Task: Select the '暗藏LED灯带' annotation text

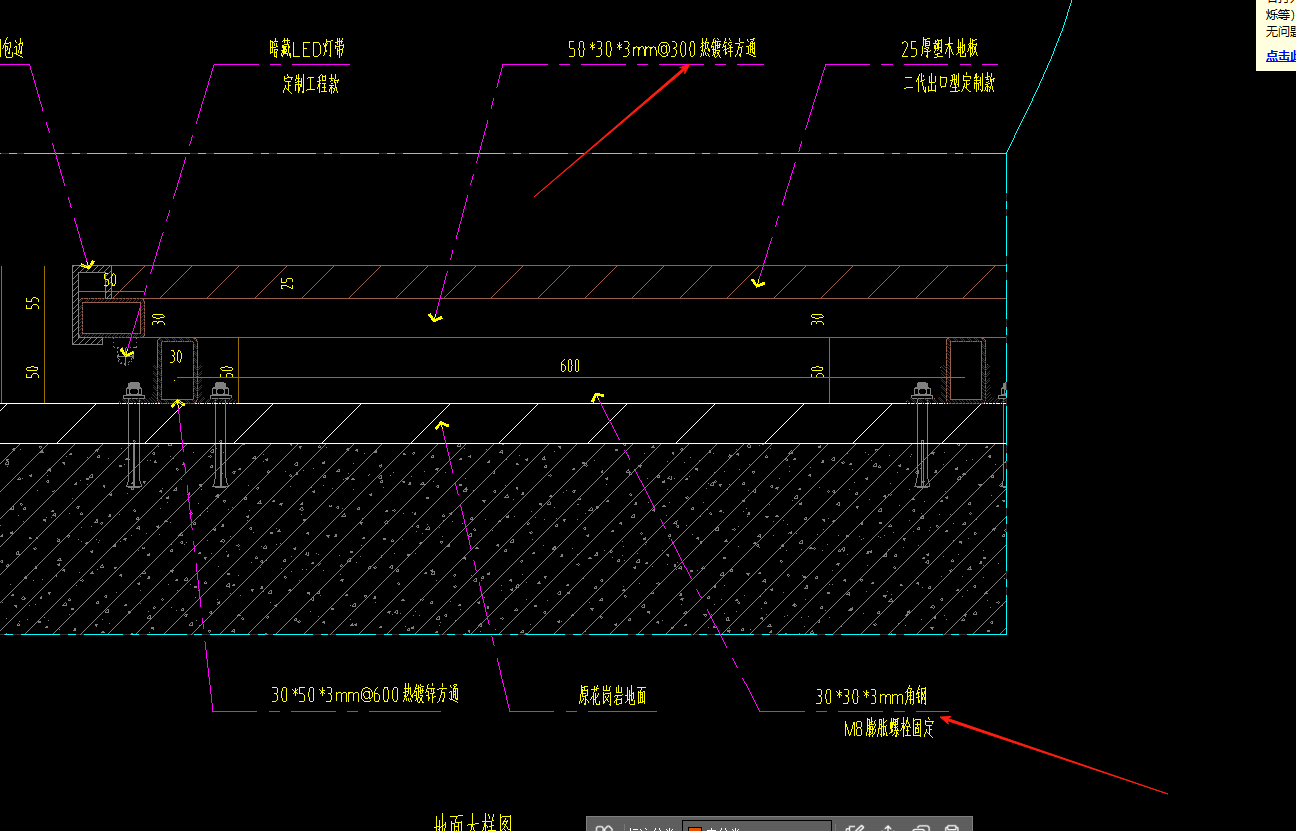Action: 309,48
